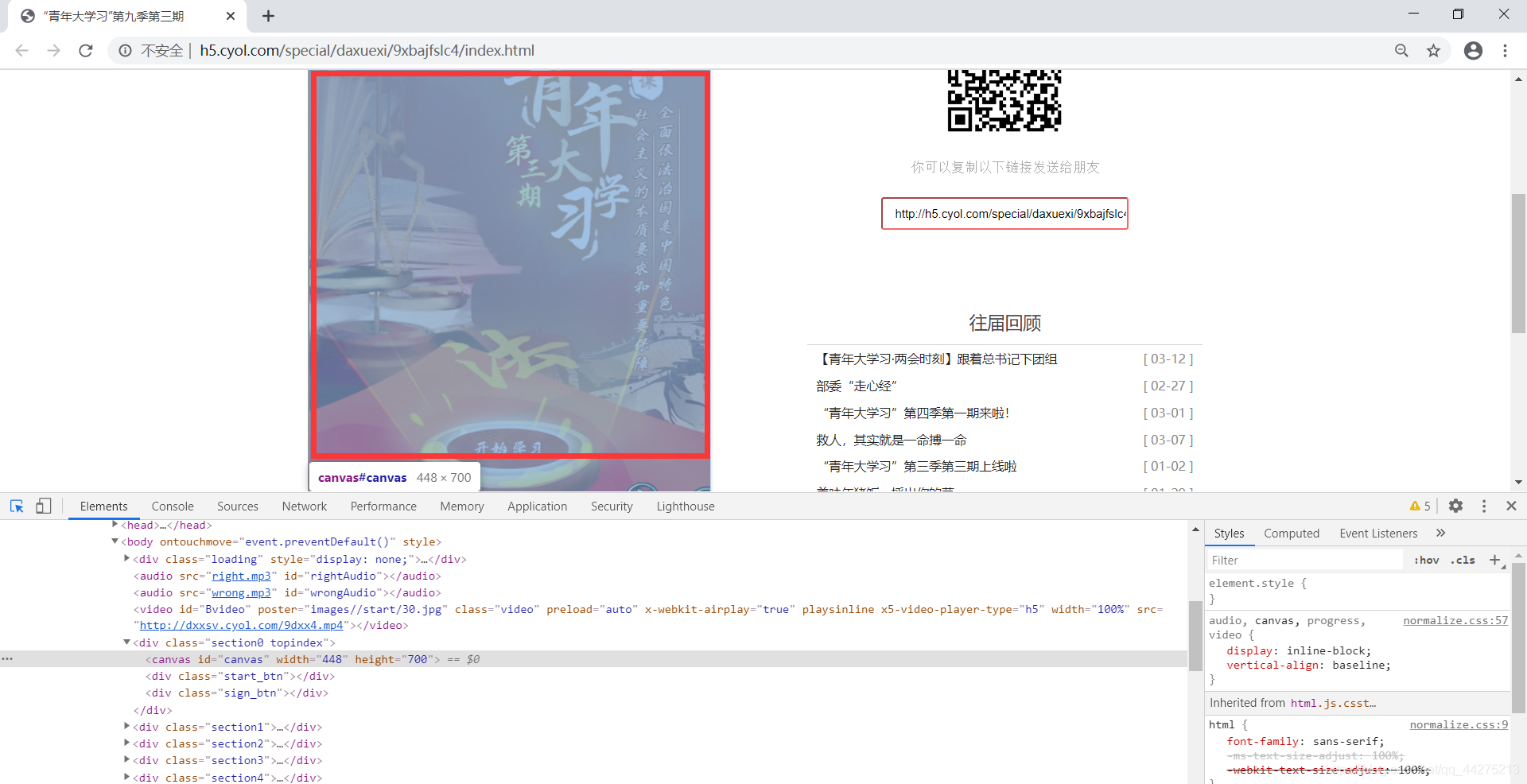Click the styles Filter input field
1527x784 pixels.
[1304, 561]
